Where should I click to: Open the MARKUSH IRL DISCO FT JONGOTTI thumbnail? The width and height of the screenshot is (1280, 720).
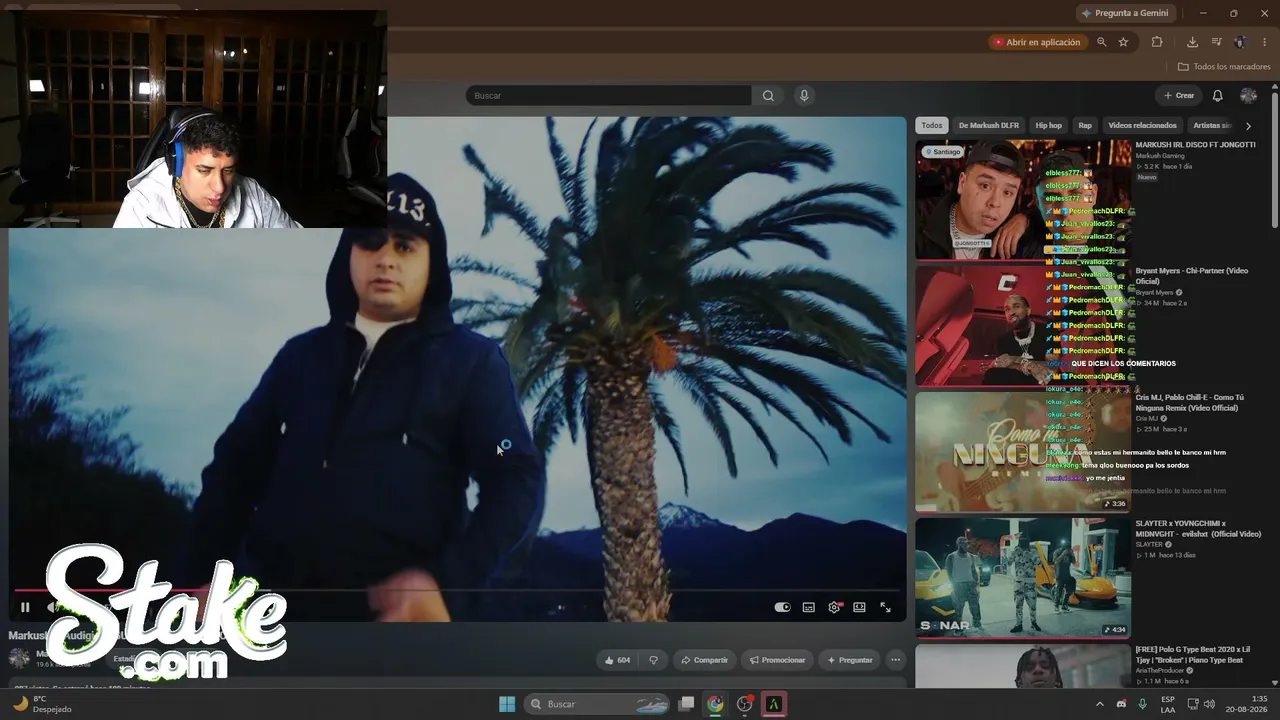click(1023, 200)
